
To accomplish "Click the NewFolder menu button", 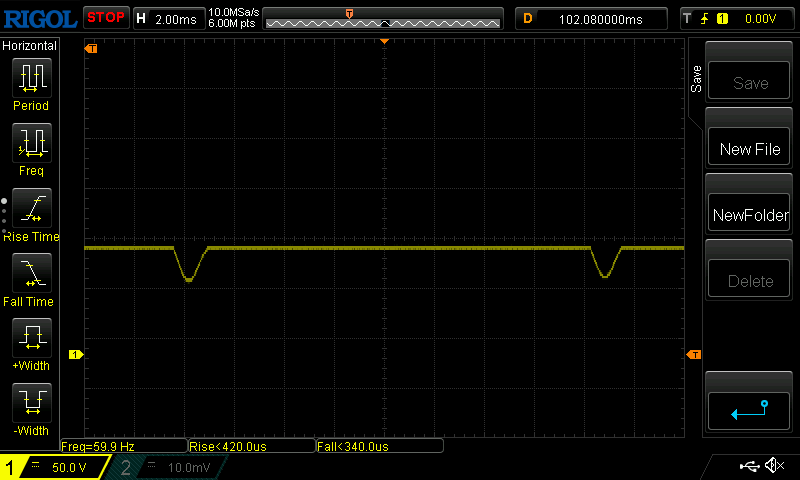I will [749, 215].
